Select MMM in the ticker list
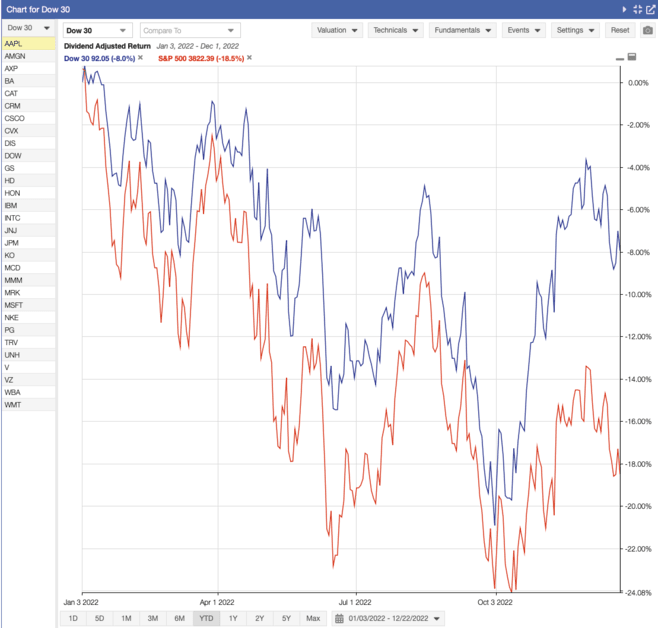This screenshot has width=658, height=628. point(29,280)
